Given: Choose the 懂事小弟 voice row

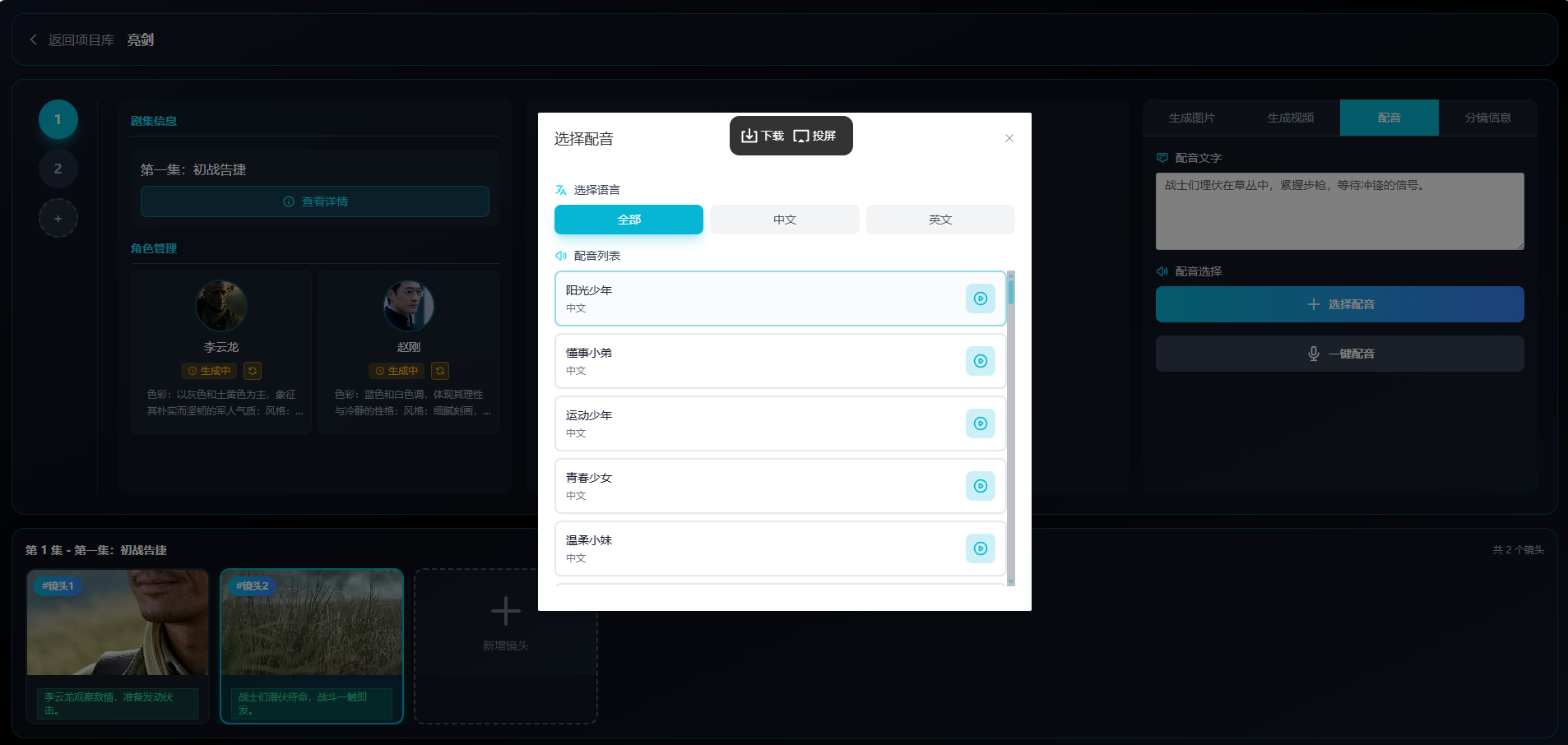Looking at the screenshot, I should pyautogui.click(x=780, y=361).
